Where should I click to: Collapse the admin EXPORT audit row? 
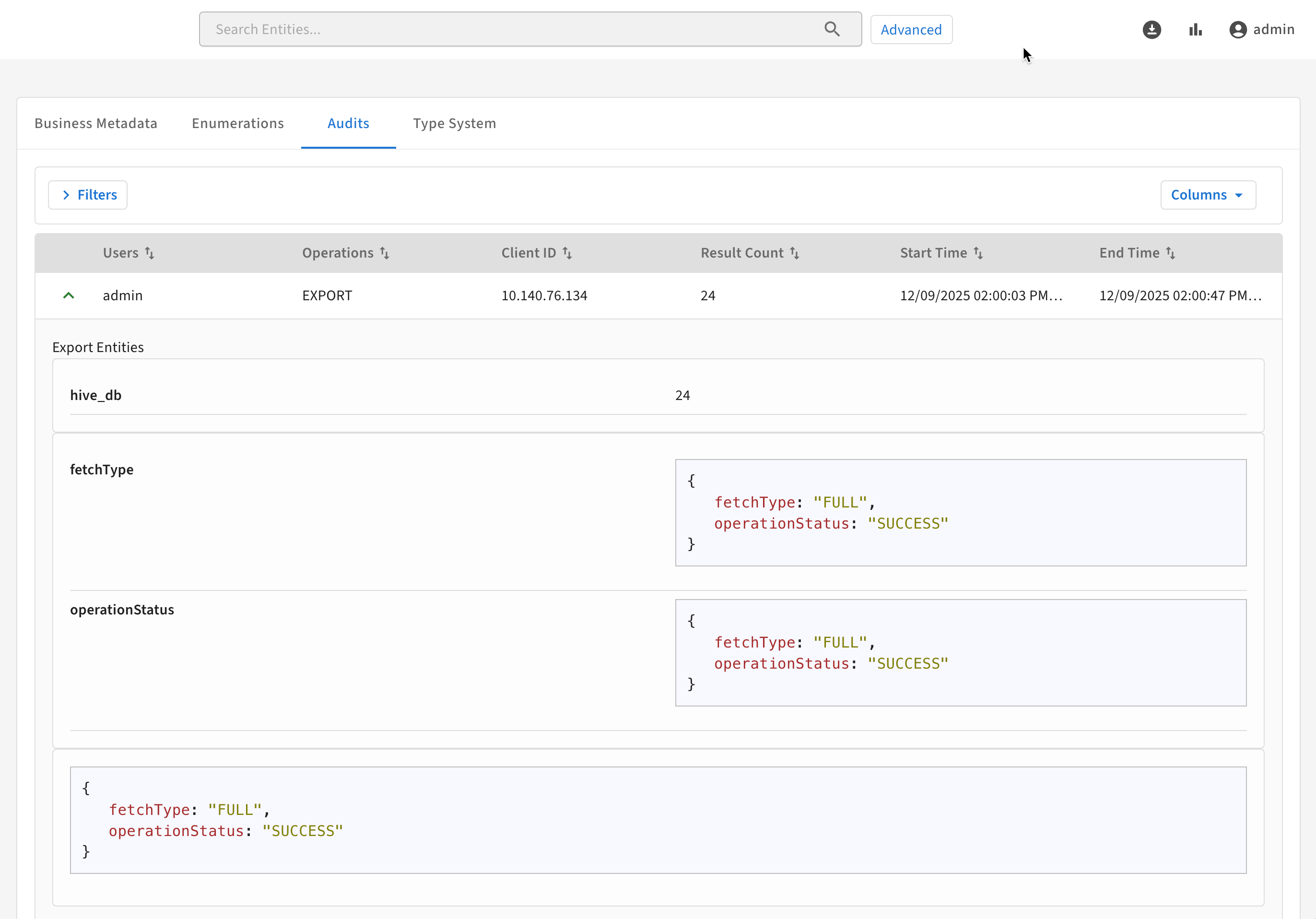pyautogui.click(x=69, y=296)
